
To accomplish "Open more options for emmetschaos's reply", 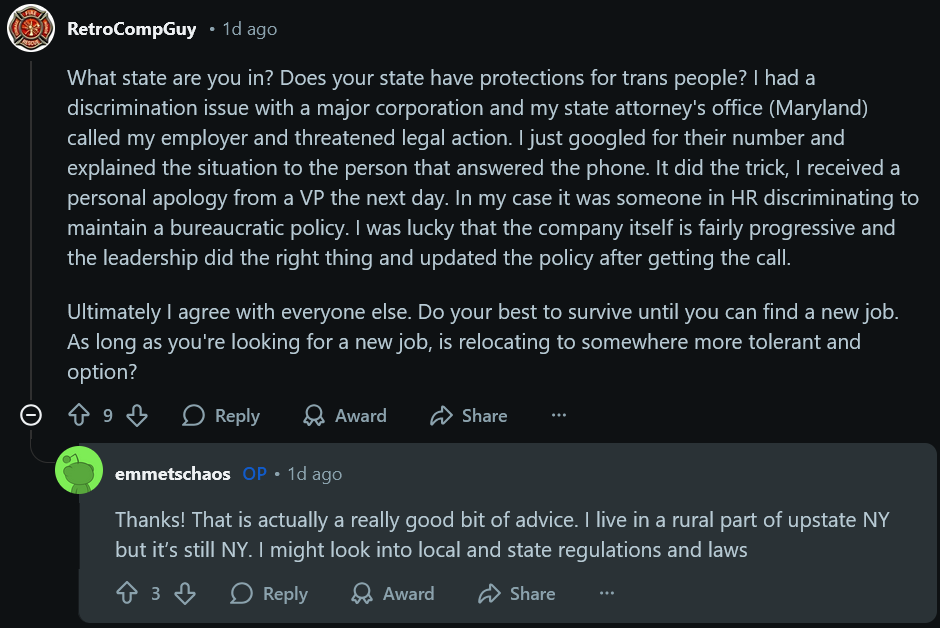I will tap(607, 593).
